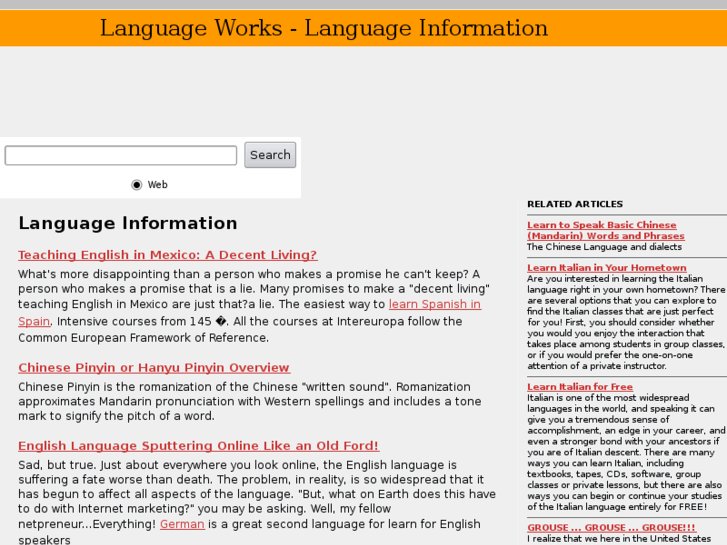Image resolution: width=727 pixels, height=545 pixels.
Task: Click the 'Are you interested in learning' paragraph
Action: [626, 322]
